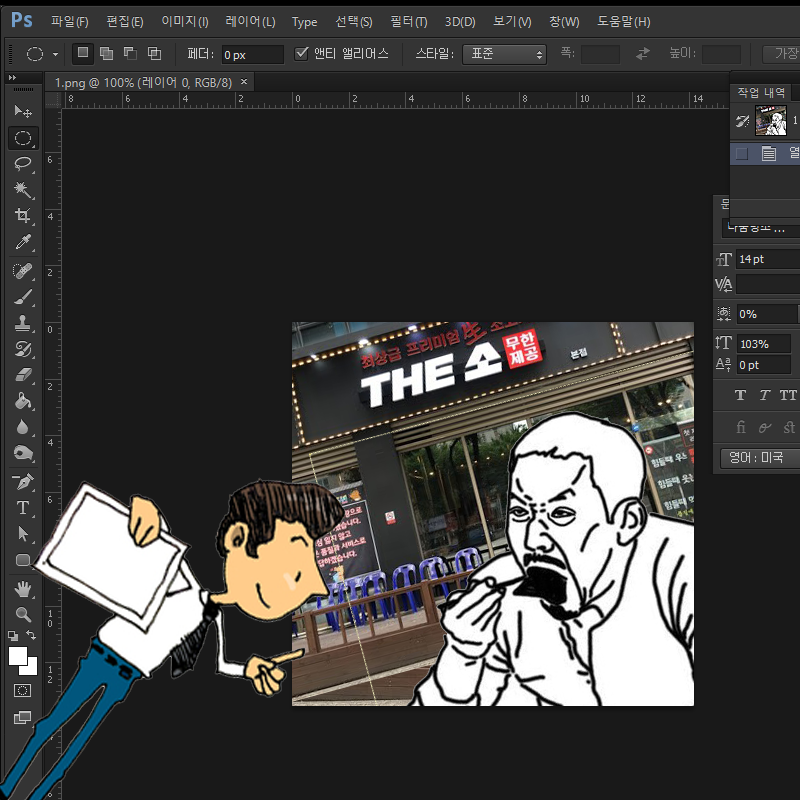Select the Pen tool
800x800 pixels.
click(22, 481)
